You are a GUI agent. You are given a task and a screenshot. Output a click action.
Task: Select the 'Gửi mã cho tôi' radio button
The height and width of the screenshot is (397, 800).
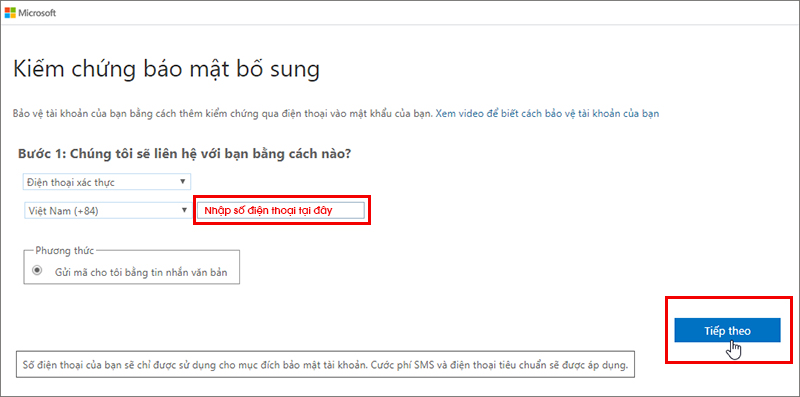coord(37,271)
